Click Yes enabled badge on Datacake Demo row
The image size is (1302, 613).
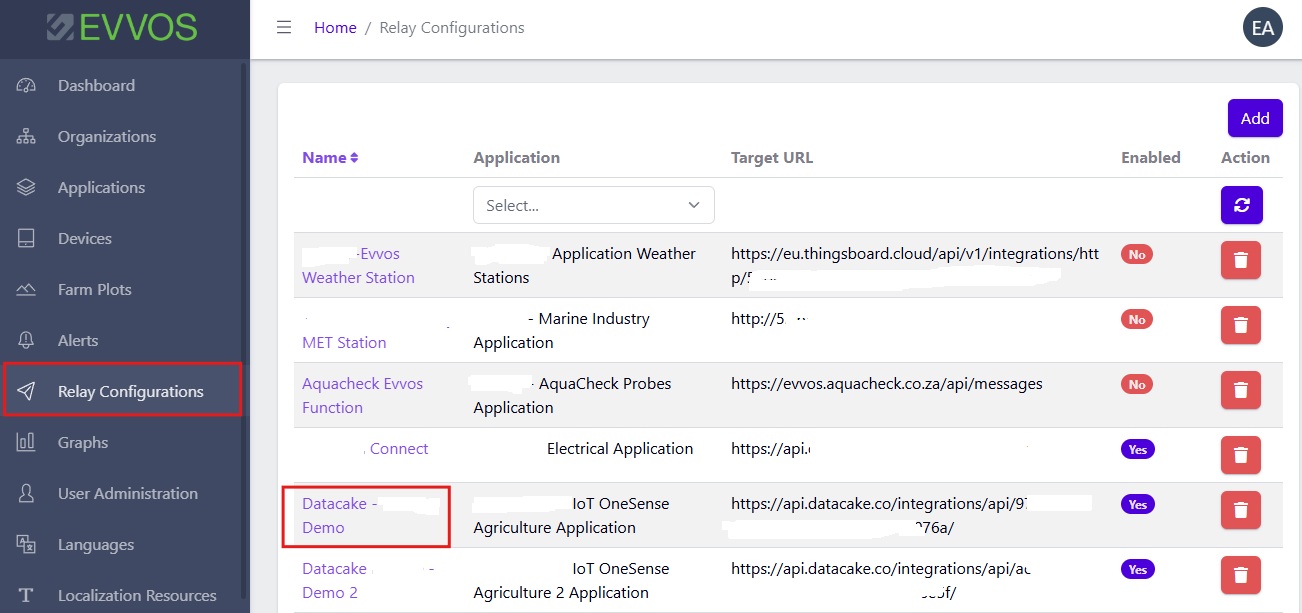pyautogui.click(x=1137, y=505)
